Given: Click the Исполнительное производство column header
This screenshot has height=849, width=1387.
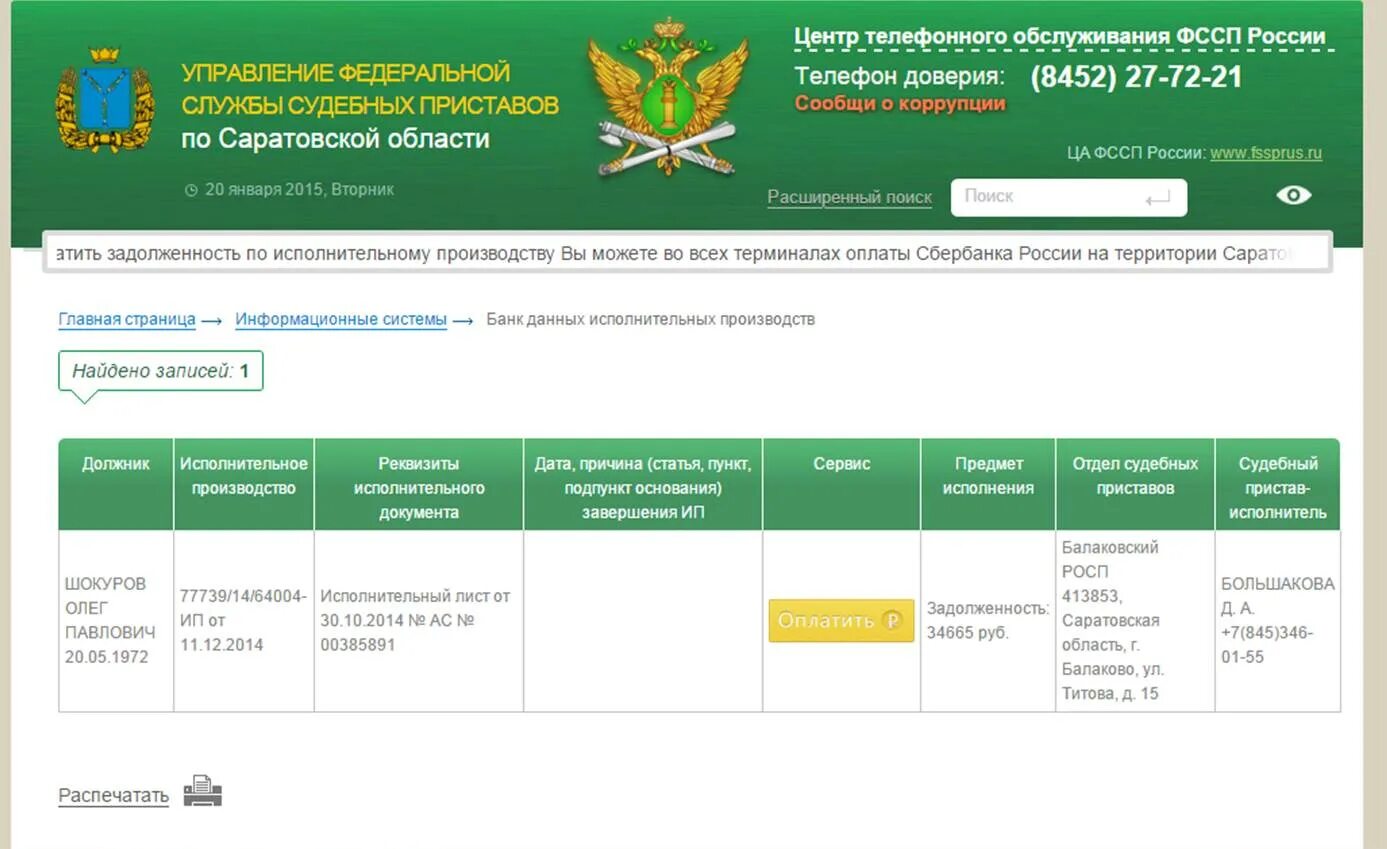Looking at the screenshot, I should pos(244,484).
